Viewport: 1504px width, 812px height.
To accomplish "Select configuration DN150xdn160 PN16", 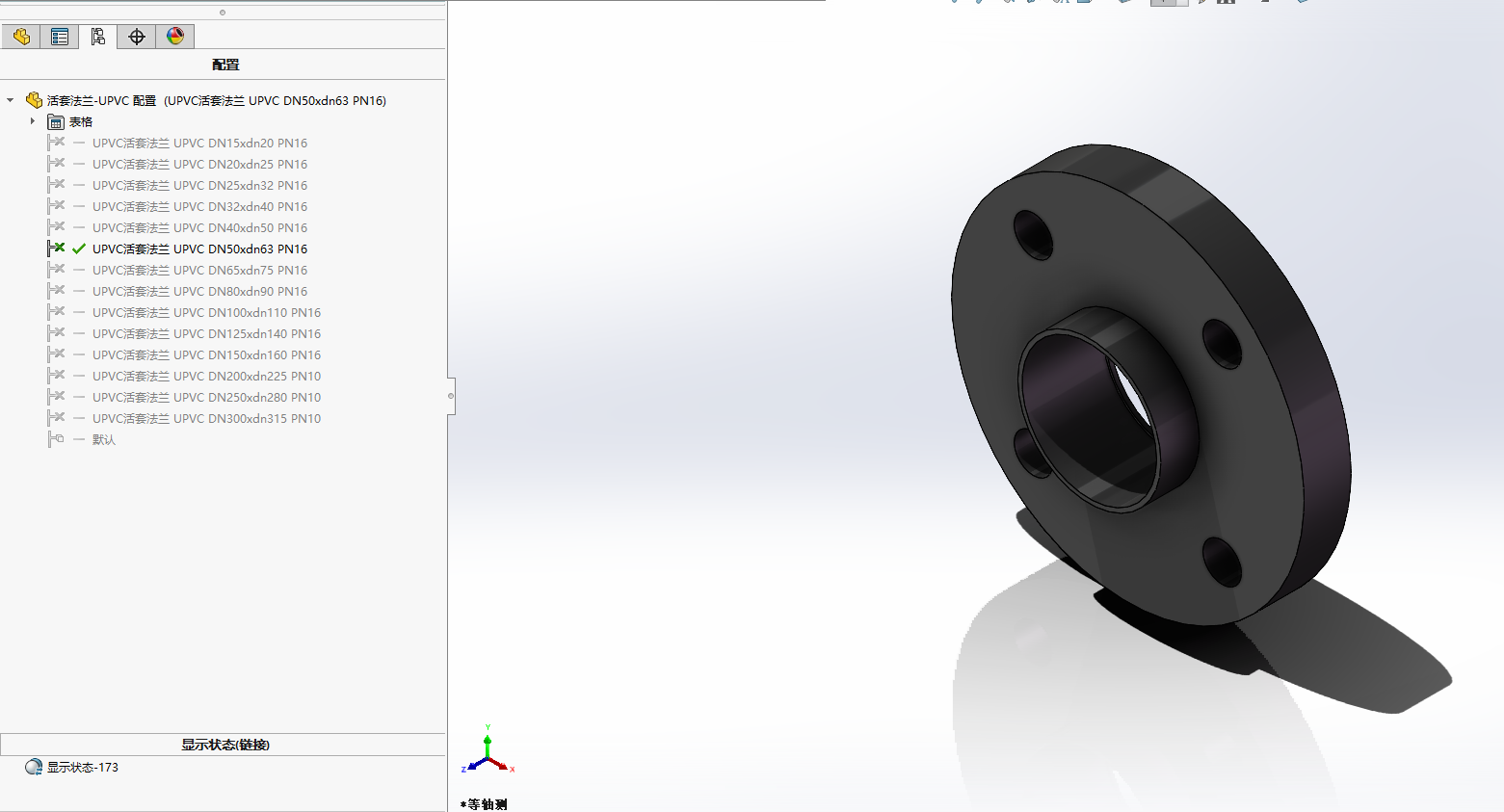I will coord(206,354).
